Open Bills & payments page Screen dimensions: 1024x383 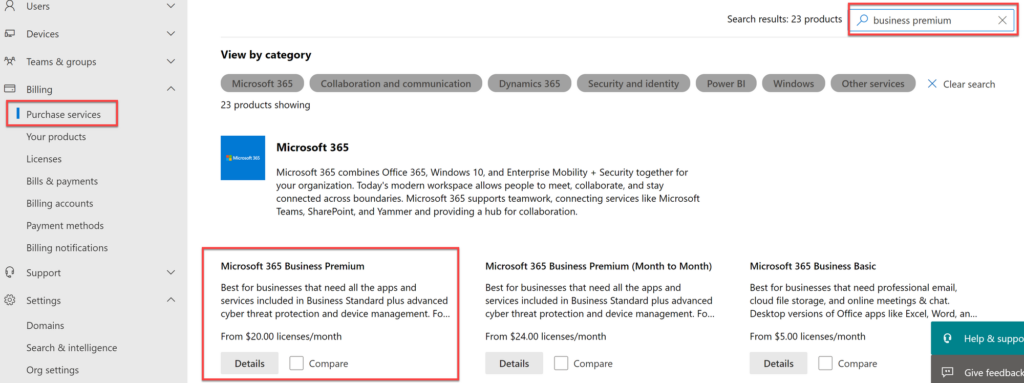(62, 181)
